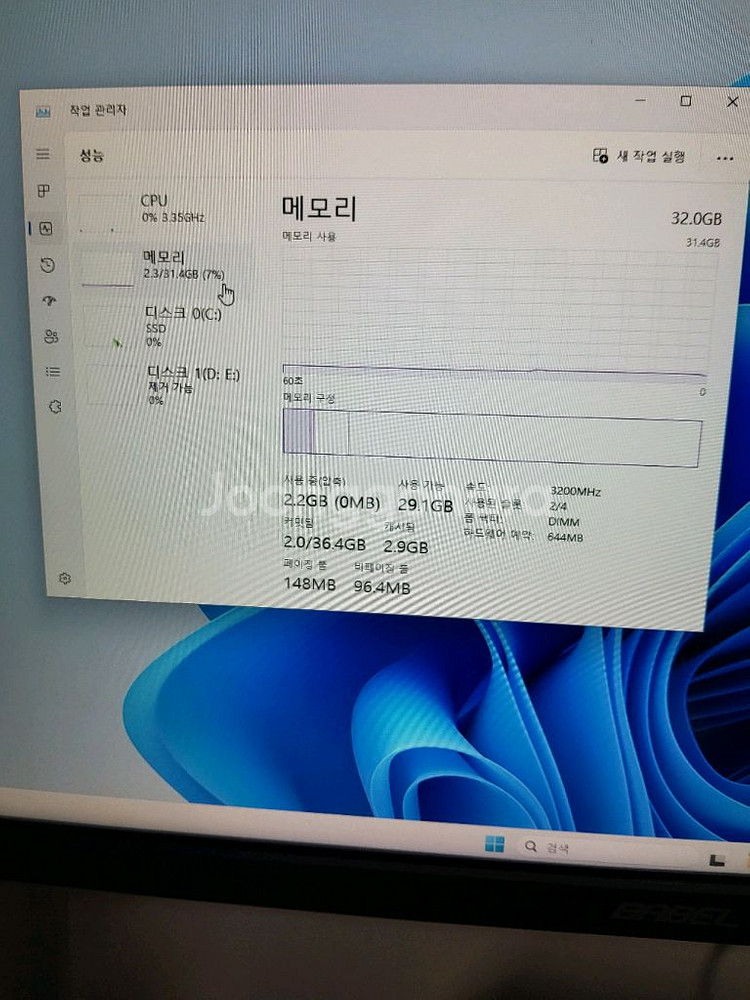The image size is (750, 1000).
Task: Click 새 작업 실행 (Run new task) button
Action: pyautogui.click(x=639, y=156)
